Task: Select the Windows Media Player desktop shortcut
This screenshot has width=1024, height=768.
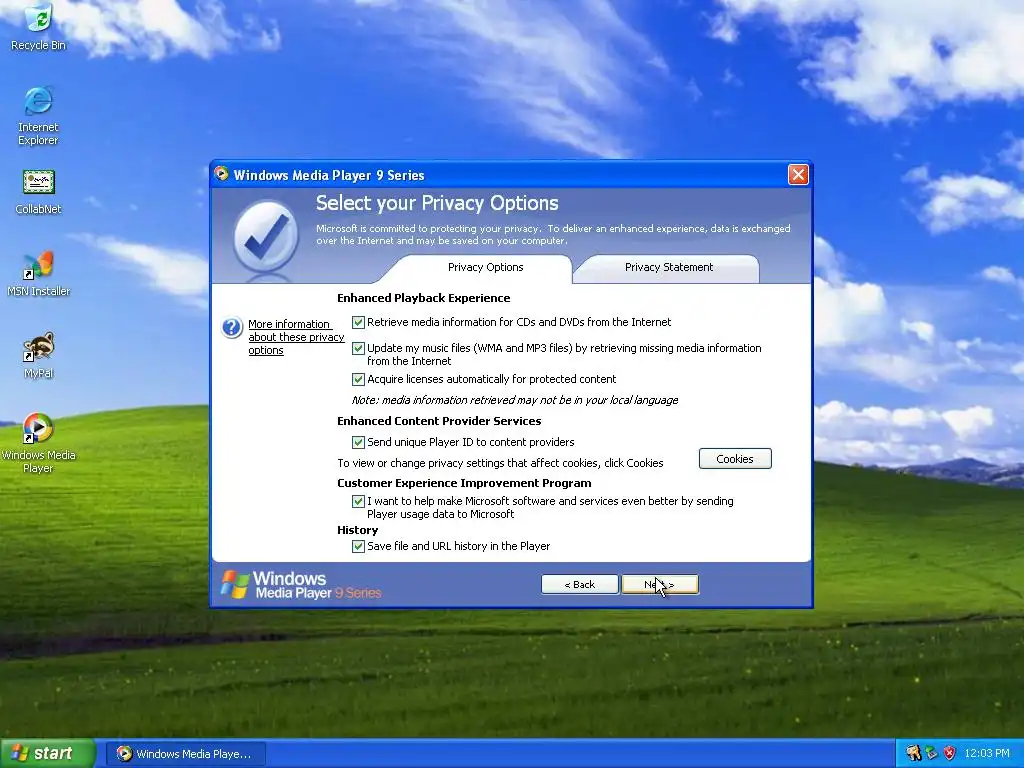Action: (38, 443)
